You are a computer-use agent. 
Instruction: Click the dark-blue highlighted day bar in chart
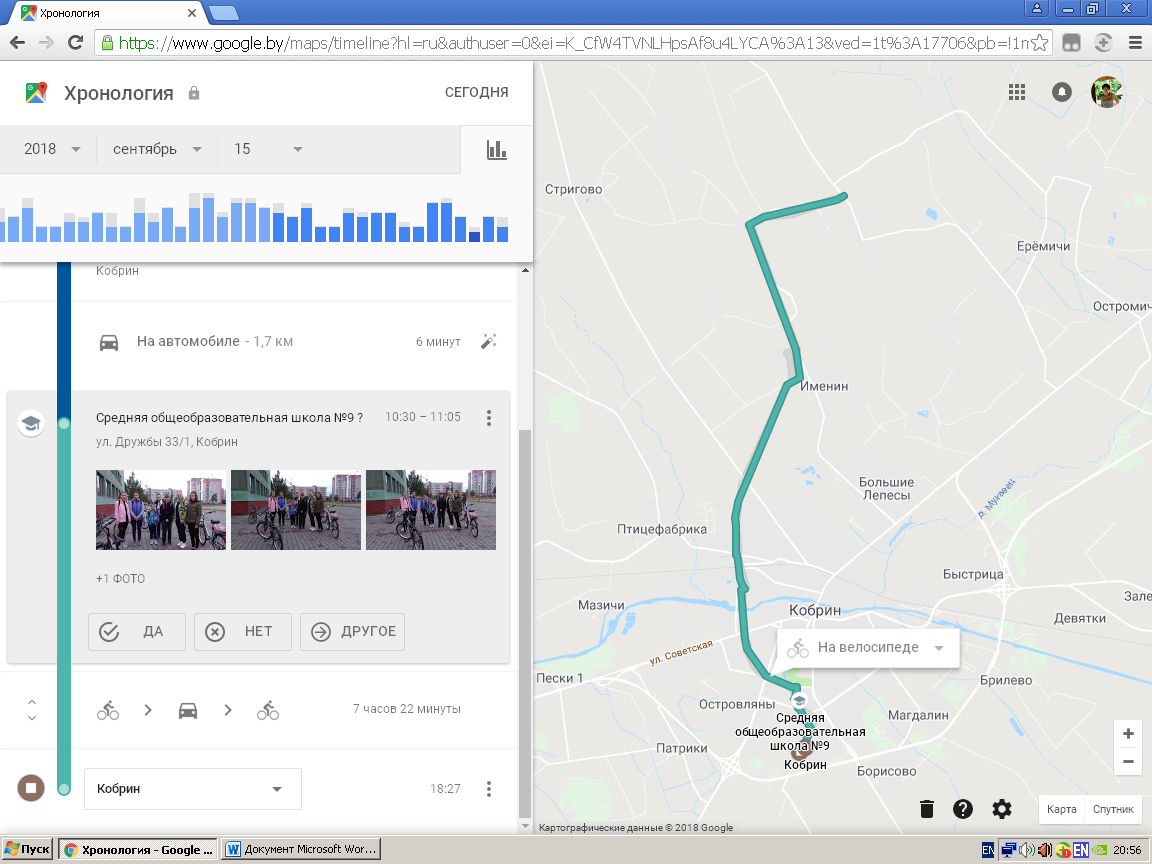coord(475,237)
